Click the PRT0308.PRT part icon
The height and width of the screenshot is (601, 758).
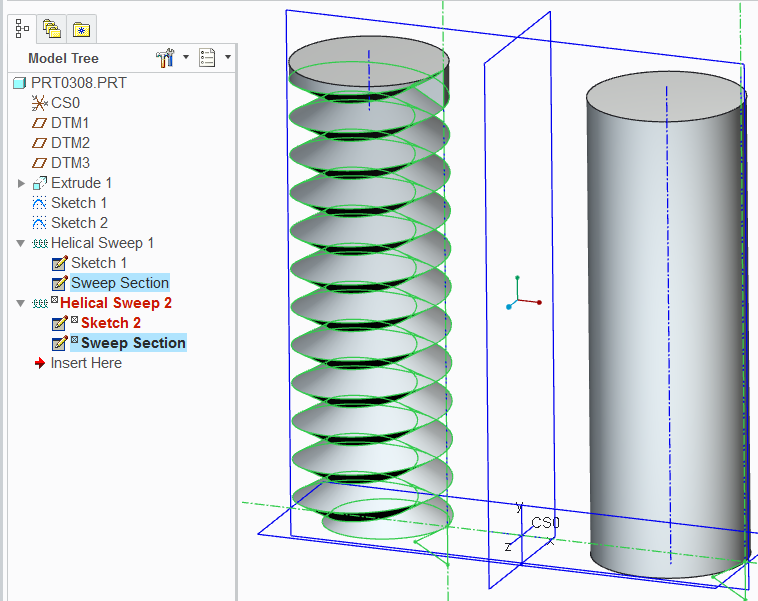20,83
